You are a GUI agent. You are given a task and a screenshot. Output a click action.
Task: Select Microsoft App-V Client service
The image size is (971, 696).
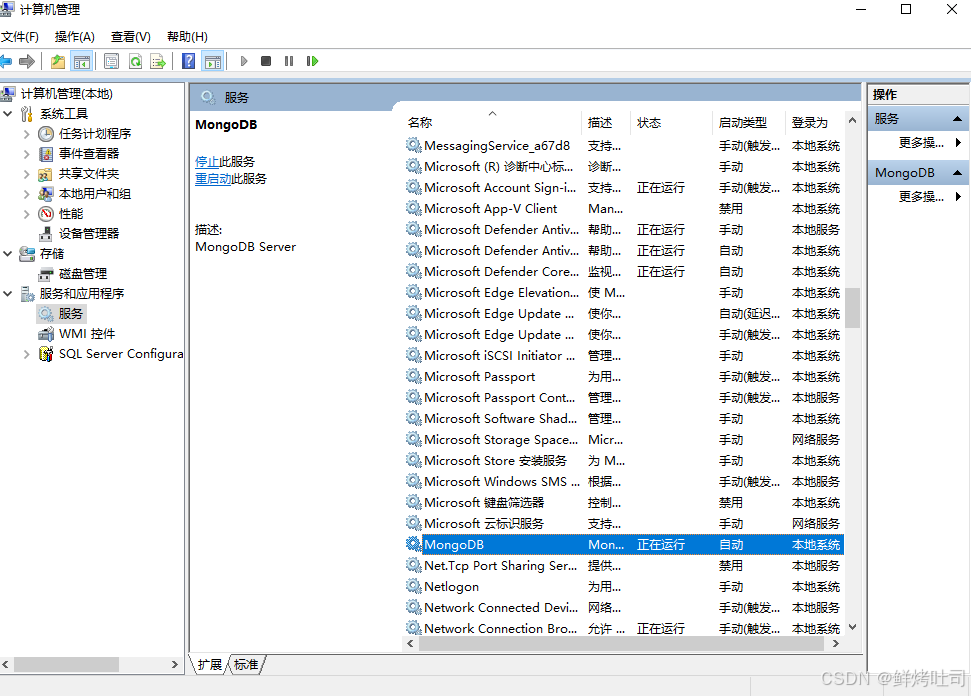tap(624, 209)
